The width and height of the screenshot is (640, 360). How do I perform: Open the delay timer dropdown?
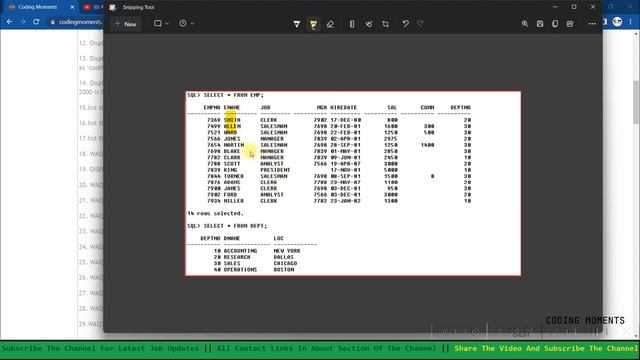[186, 24]
